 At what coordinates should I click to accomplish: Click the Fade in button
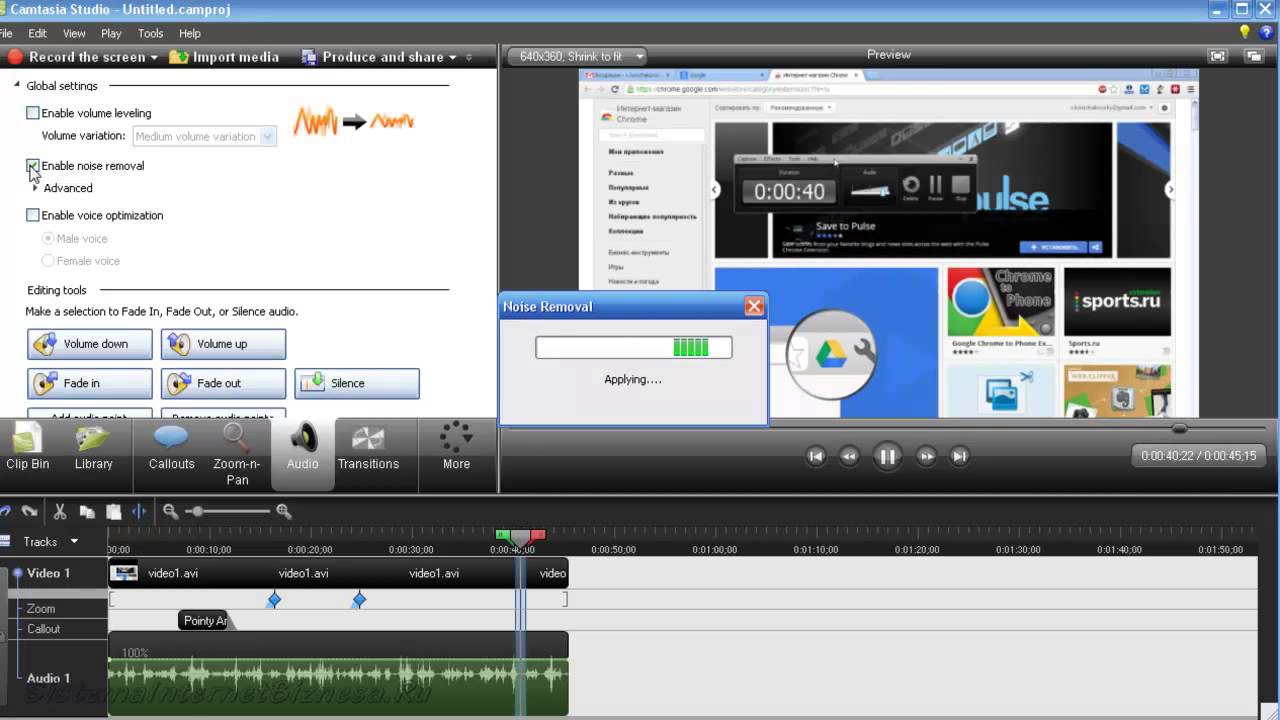tap(90, 383)
